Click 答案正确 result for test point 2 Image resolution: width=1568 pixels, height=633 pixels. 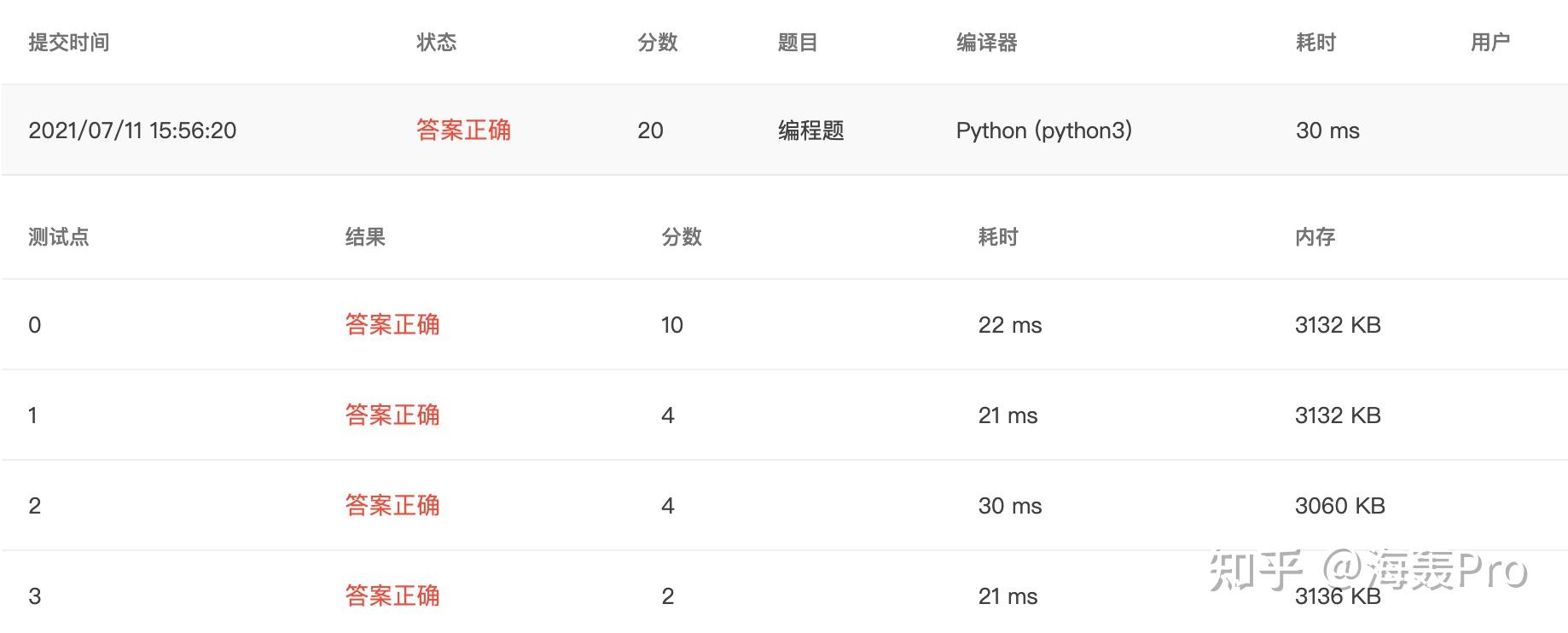click(x=392, y=506)
